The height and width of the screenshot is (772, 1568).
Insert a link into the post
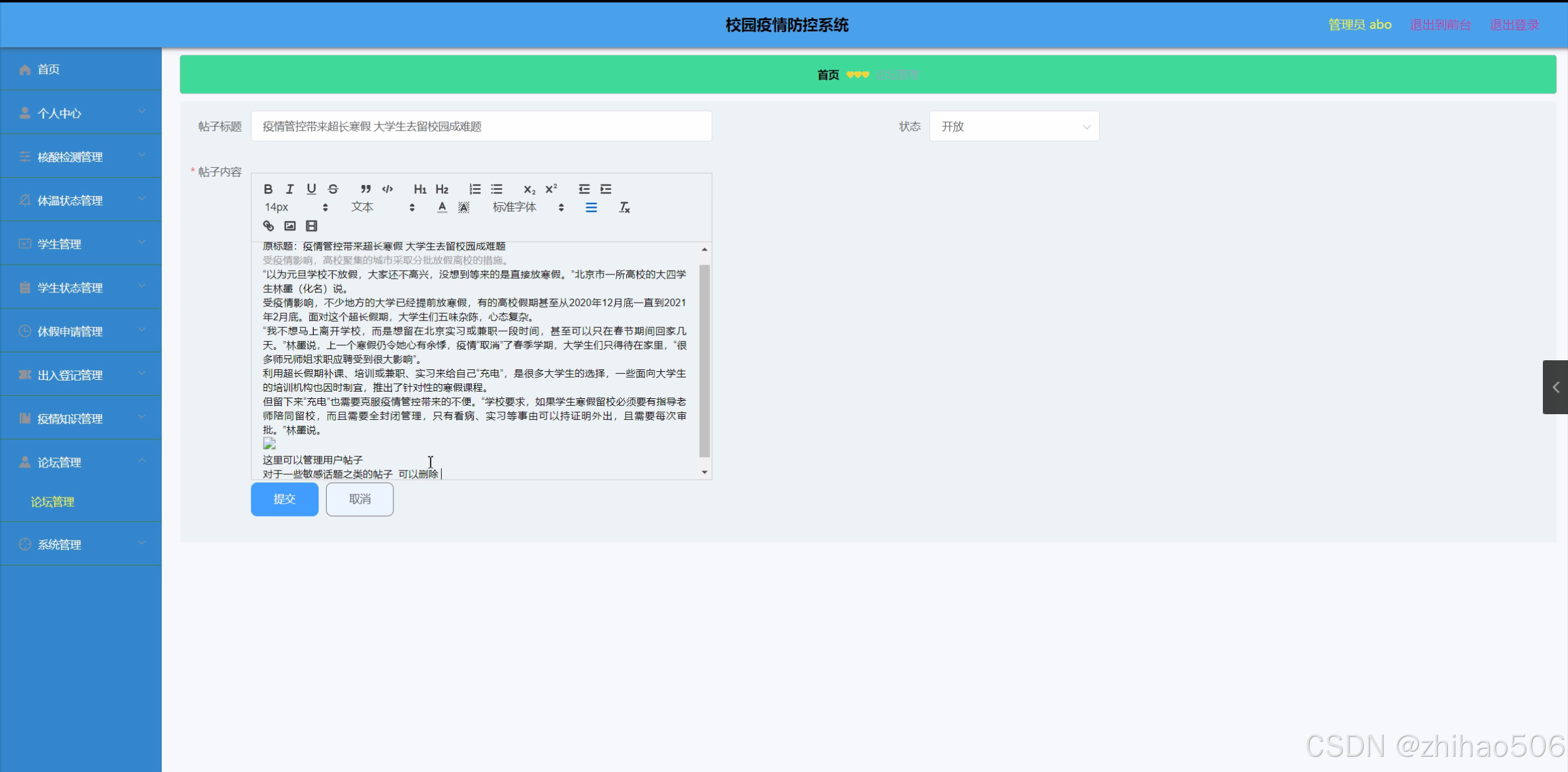click(x=268, y=225)
